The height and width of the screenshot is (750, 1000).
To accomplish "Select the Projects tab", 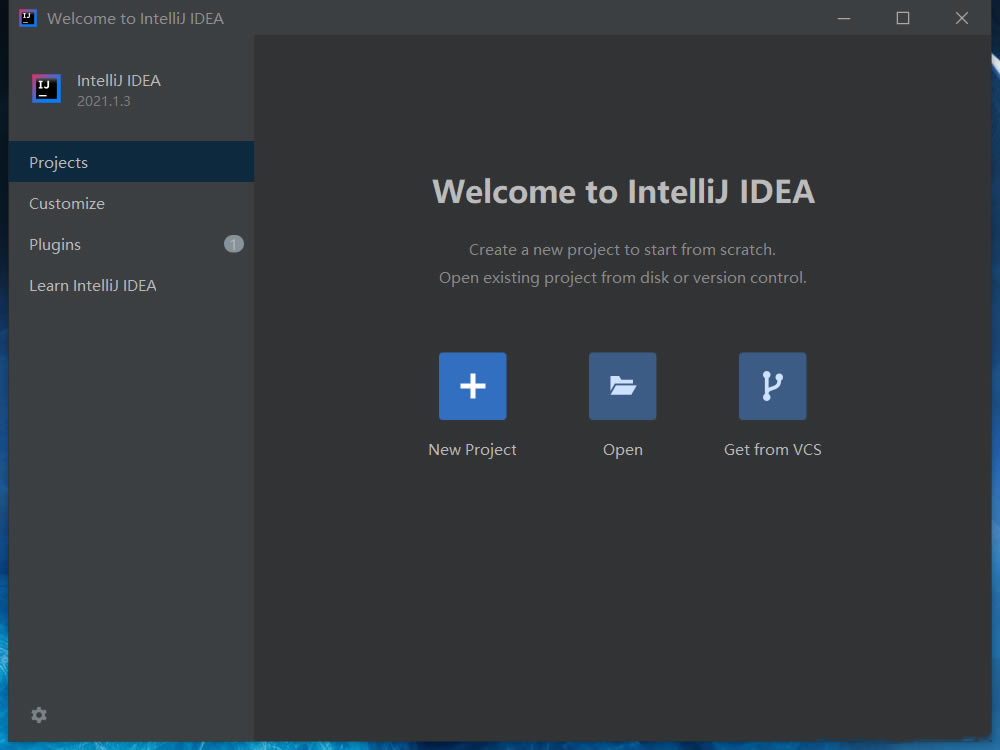I will pyautogui.click(x=131, y=162).
